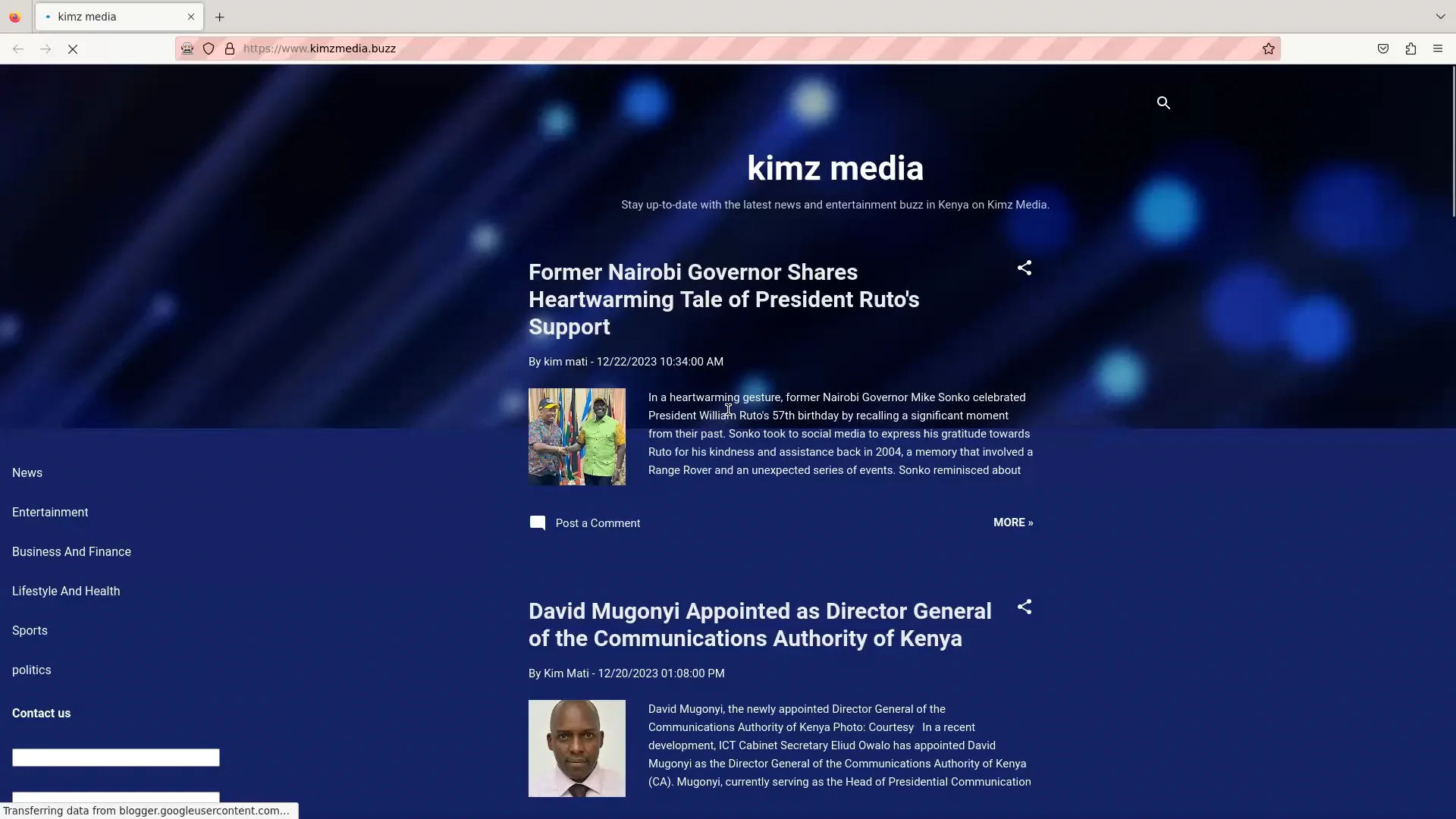
Task: Click the page vertical scrollbar
Action: [1452, 141]
